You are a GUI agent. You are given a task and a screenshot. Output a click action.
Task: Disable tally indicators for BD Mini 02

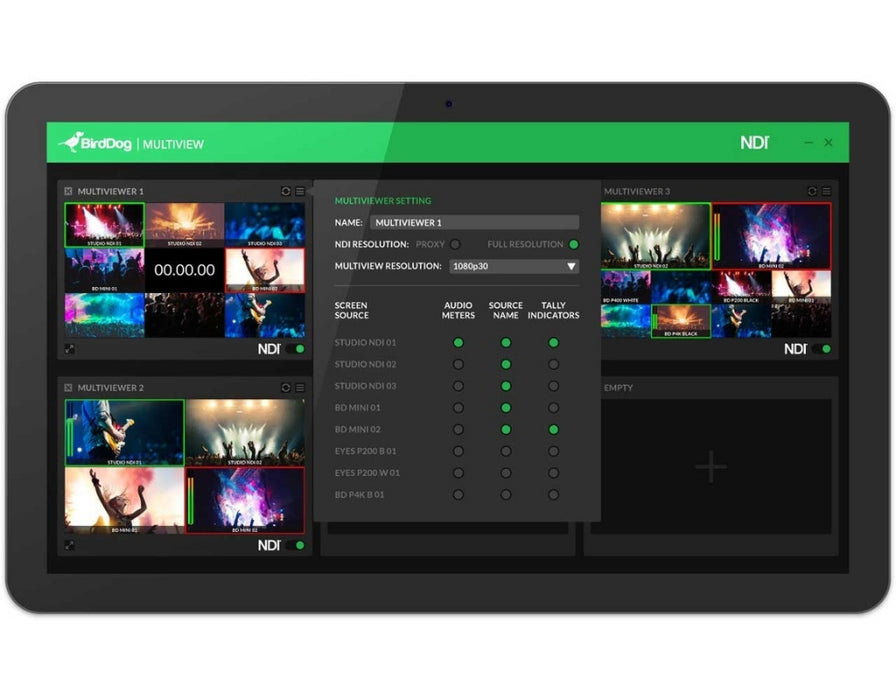click(553, 429)
